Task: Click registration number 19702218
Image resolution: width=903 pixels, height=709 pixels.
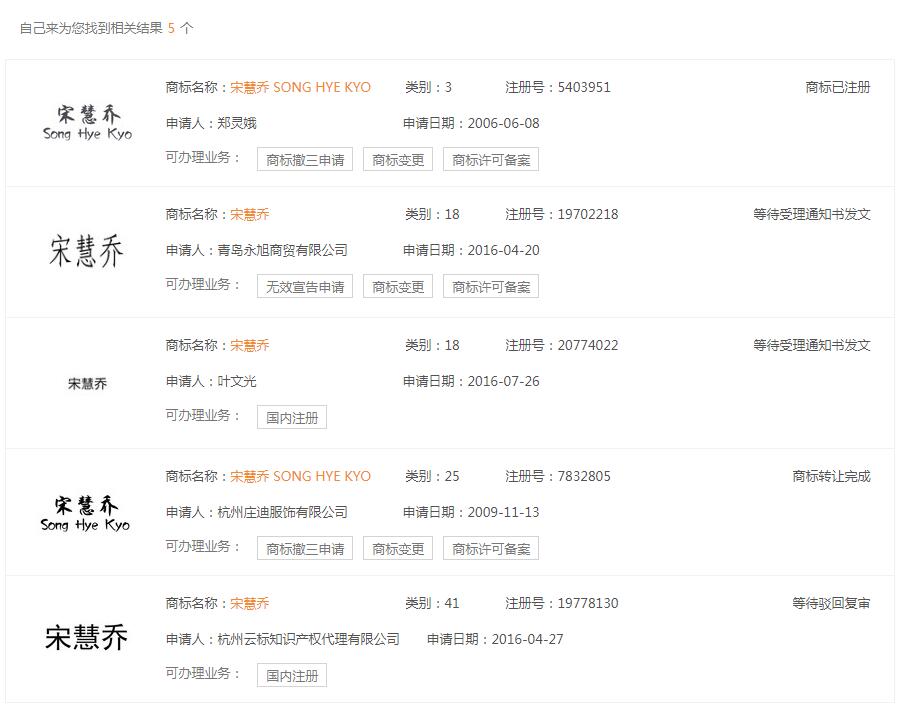Action: click(x=588, y=214)
